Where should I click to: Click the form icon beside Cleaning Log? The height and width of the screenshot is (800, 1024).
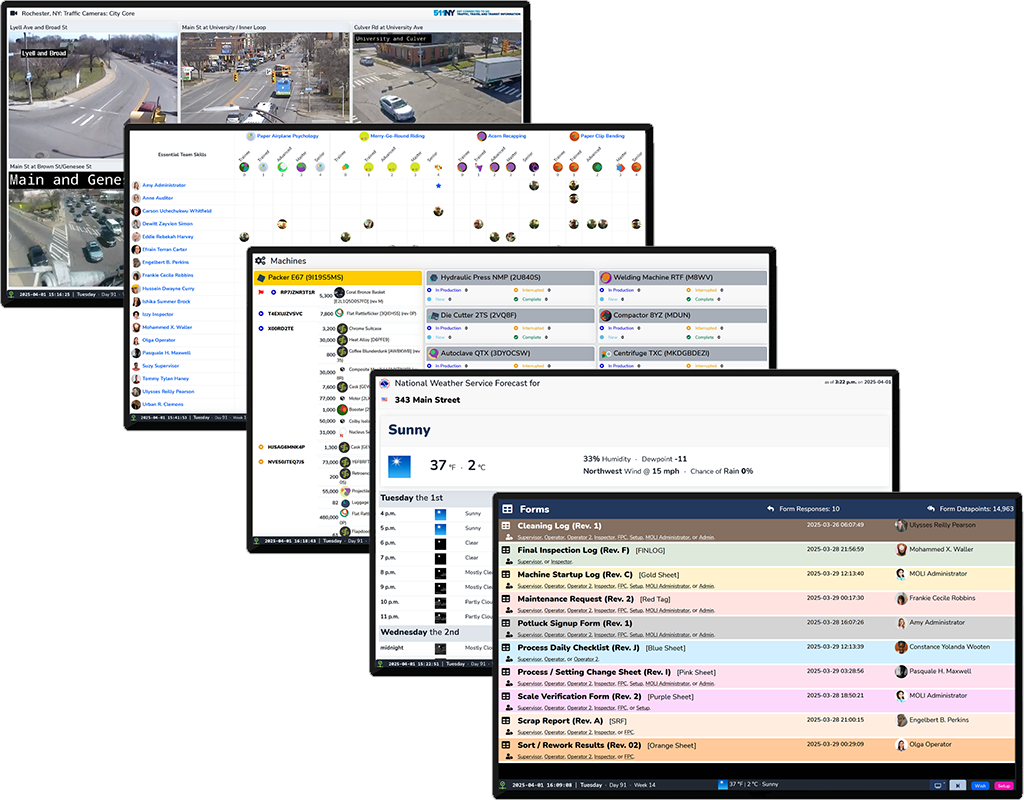click(506, 526)
